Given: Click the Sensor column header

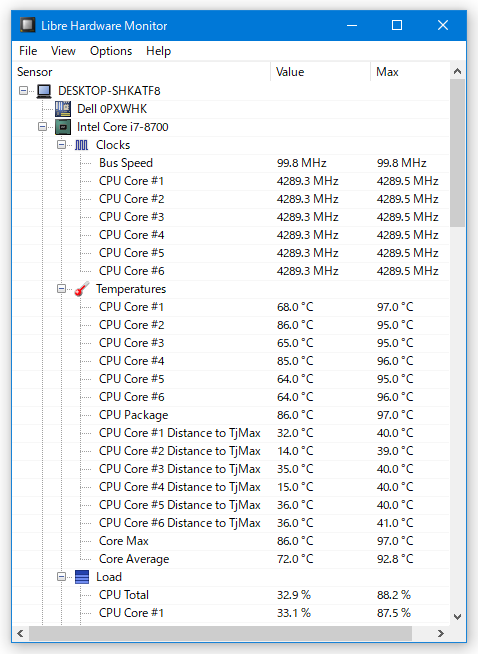Looking at the screenshot, I should (x=142, y=72).
